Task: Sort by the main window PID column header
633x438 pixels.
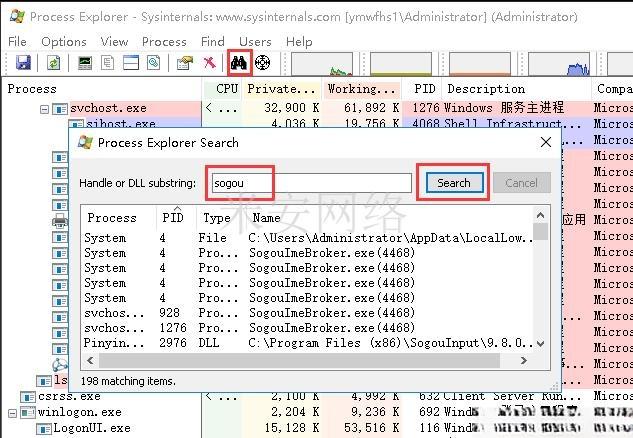Action: 423,89
